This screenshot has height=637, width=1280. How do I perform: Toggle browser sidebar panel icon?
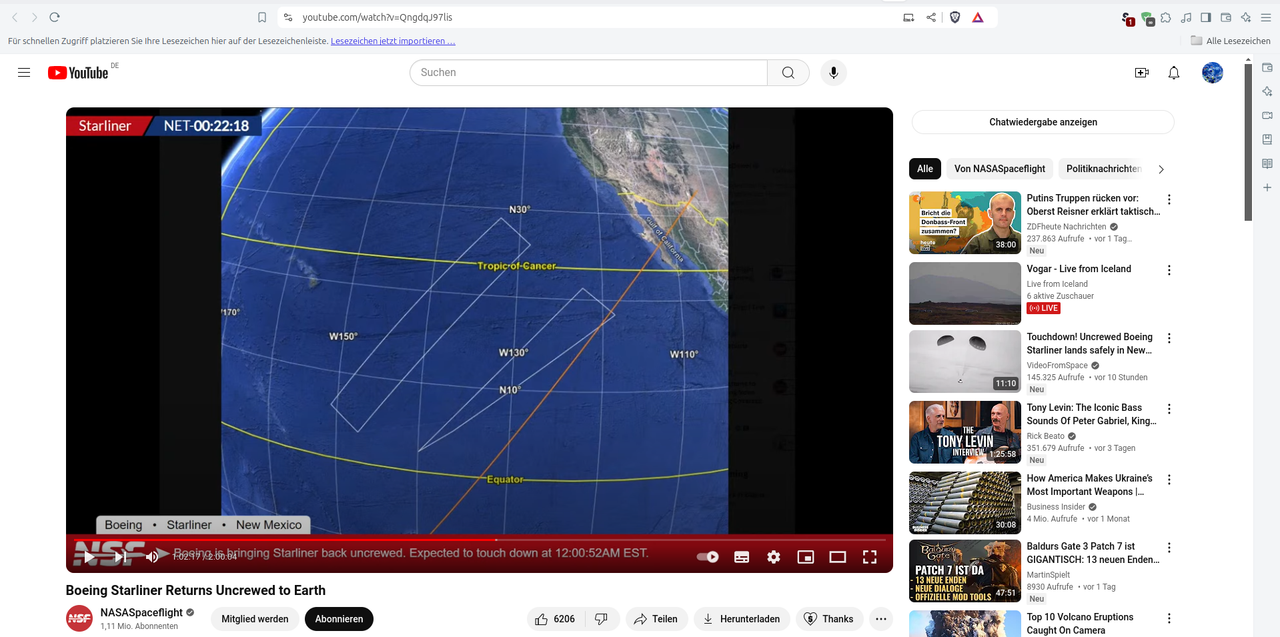tap(1206, 17)
